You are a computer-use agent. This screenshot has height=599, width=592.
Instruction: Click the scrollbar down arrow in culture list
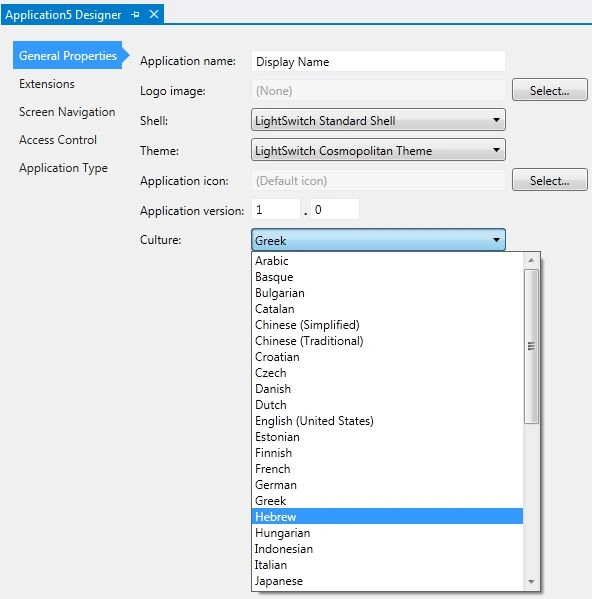(531, 582)
